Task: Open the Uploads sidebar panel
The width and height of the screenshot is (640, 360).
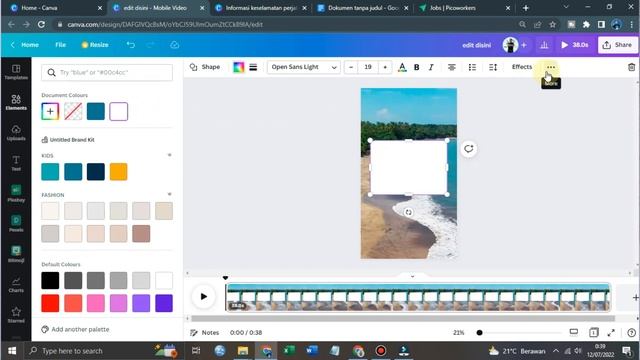Action: click(16, 133)
